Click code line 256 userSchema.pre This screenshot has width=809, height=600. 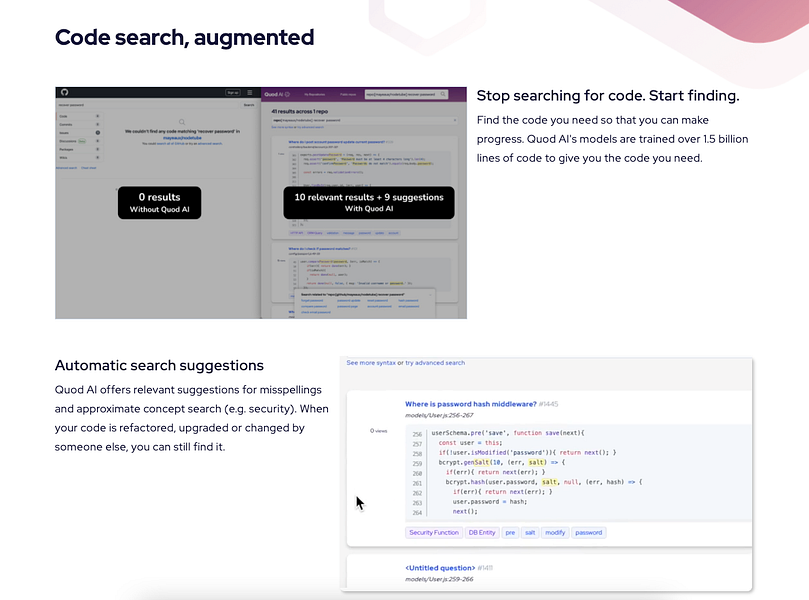(x=508, y=433)
